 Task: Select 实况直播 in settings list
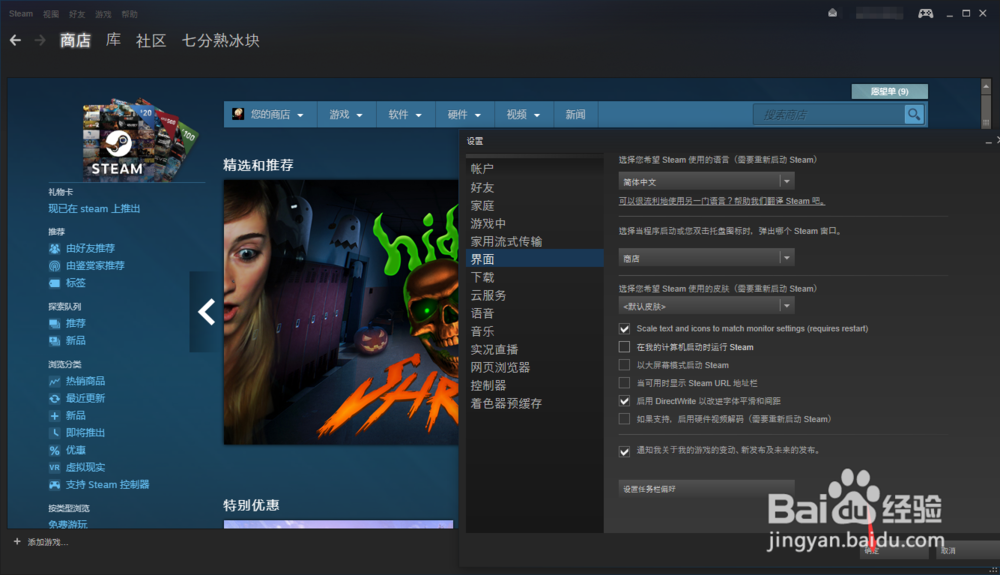pos(535,349)
